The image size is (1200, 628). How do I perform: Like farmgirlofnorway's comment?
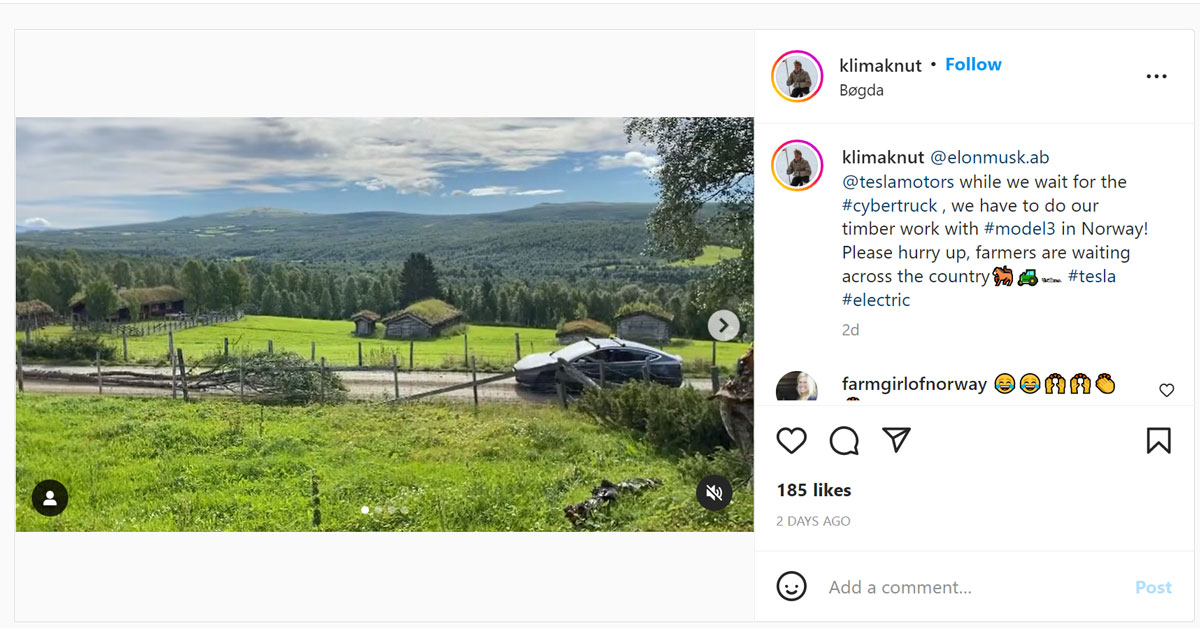coord(1166,390)
